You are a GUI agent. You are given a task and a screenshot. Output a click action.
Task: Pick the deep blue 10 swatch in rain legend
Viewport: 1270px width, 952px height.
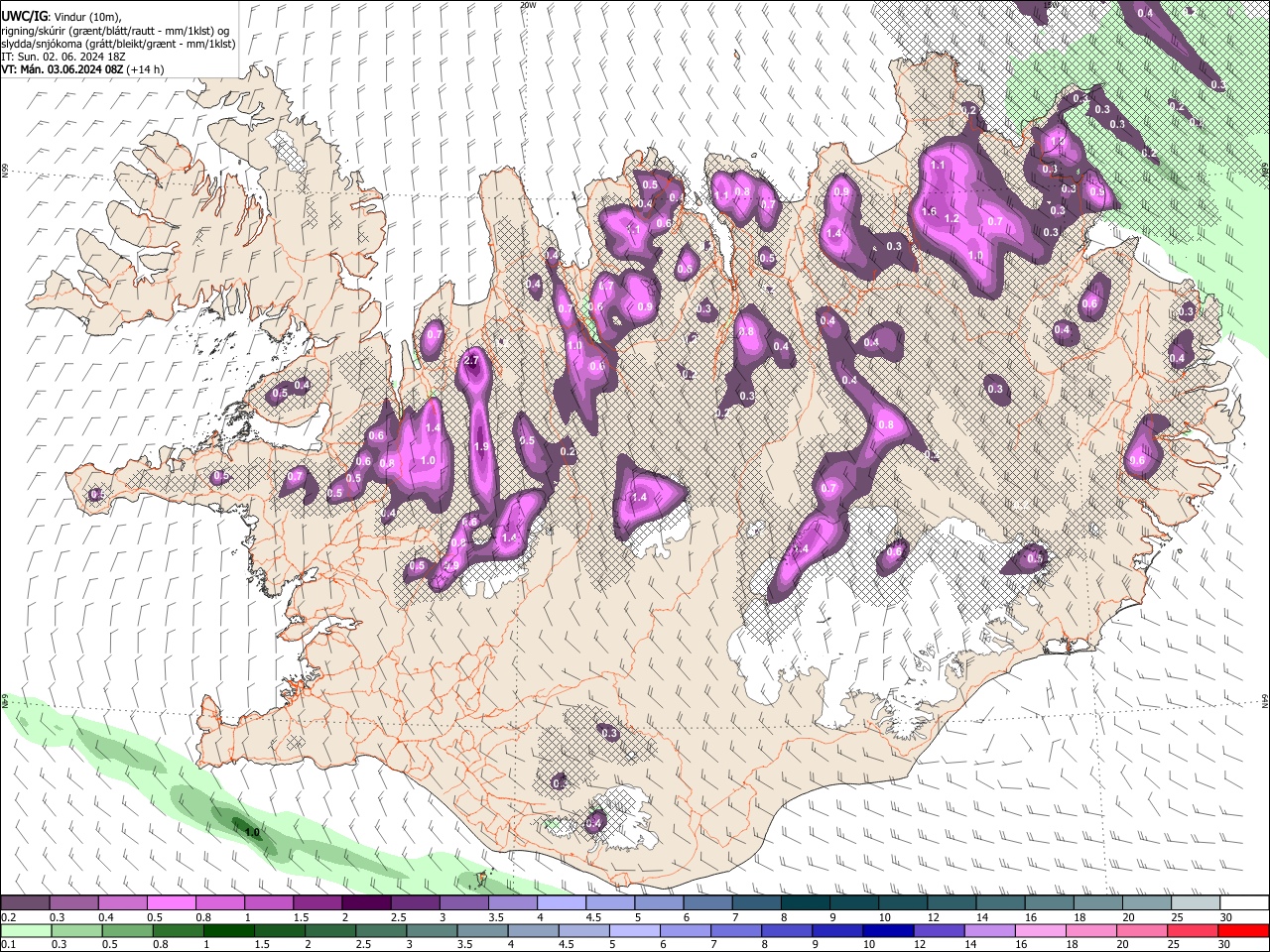(x=889, y=930)
